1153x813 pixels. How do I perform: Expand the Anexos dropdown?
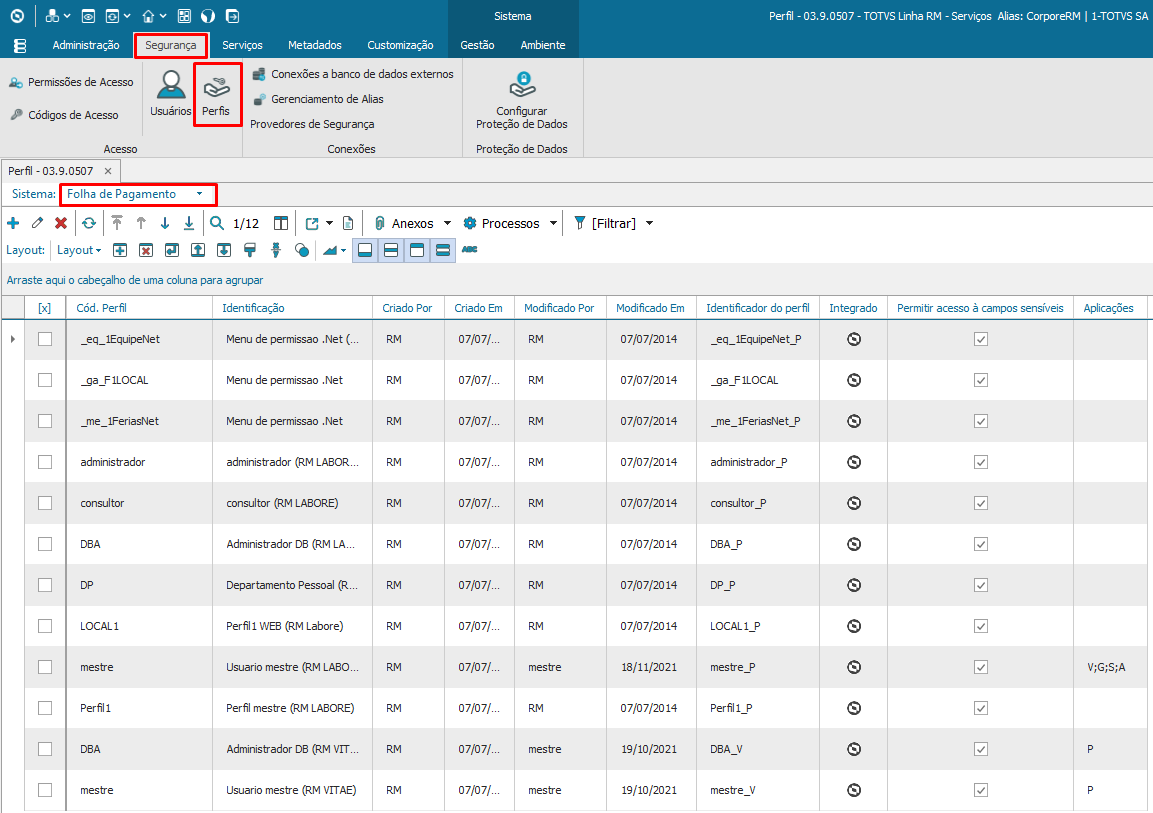(x=447, y=223)
